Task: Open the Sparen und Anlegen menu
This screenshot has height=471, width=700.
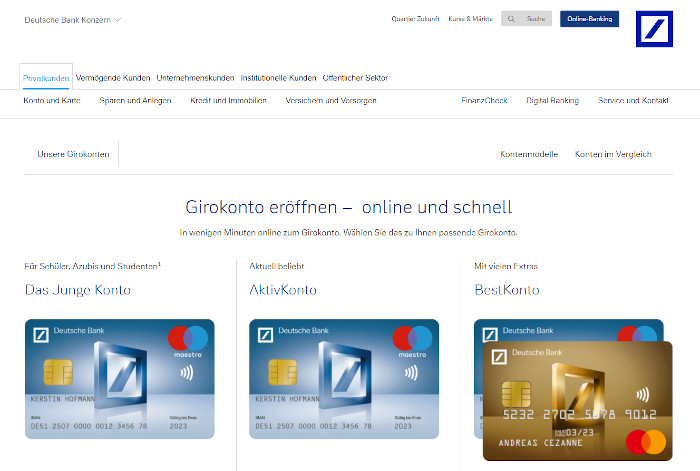Action: [x=135, y=100]
